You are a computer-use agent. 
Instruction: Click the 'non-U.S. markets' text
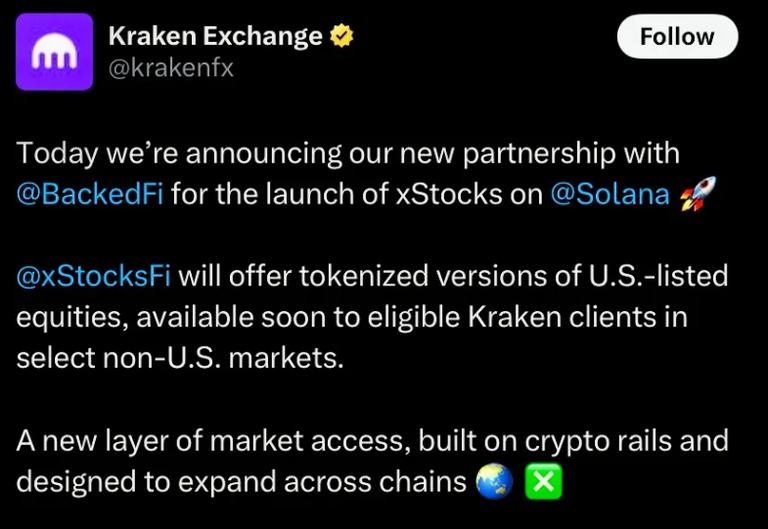pyautogui.click(x=223, y=358)
